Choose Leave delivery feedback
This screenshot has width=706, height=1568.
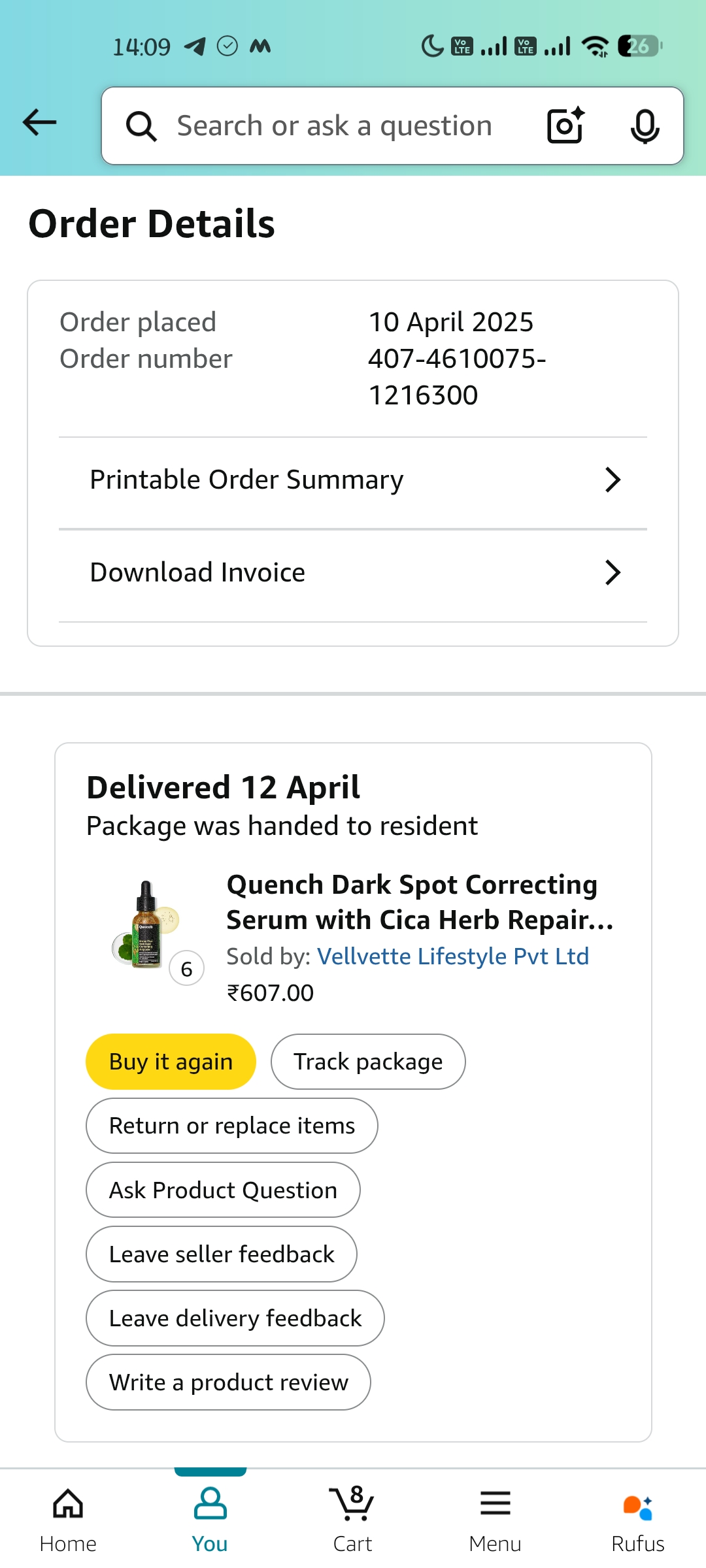tap(235, 1318)
